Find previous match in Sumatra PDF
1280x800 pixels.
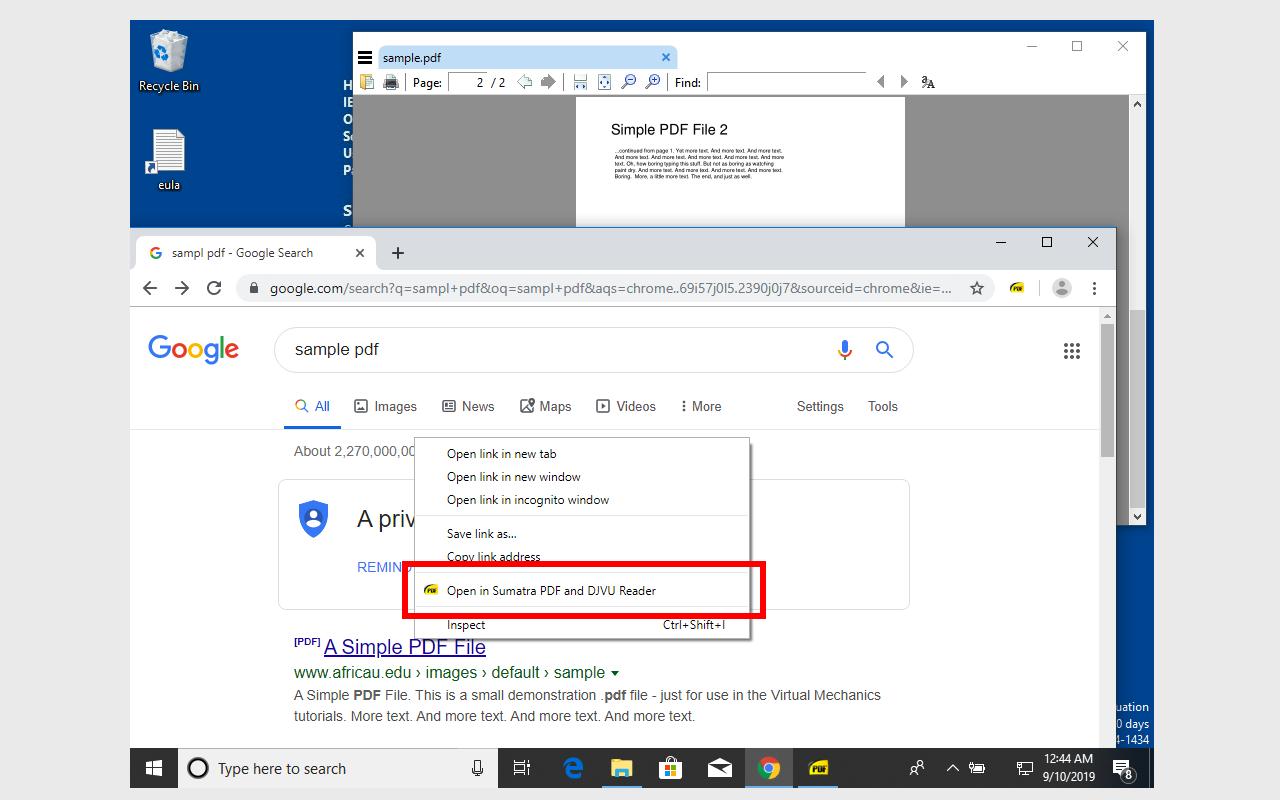[880, 82]
